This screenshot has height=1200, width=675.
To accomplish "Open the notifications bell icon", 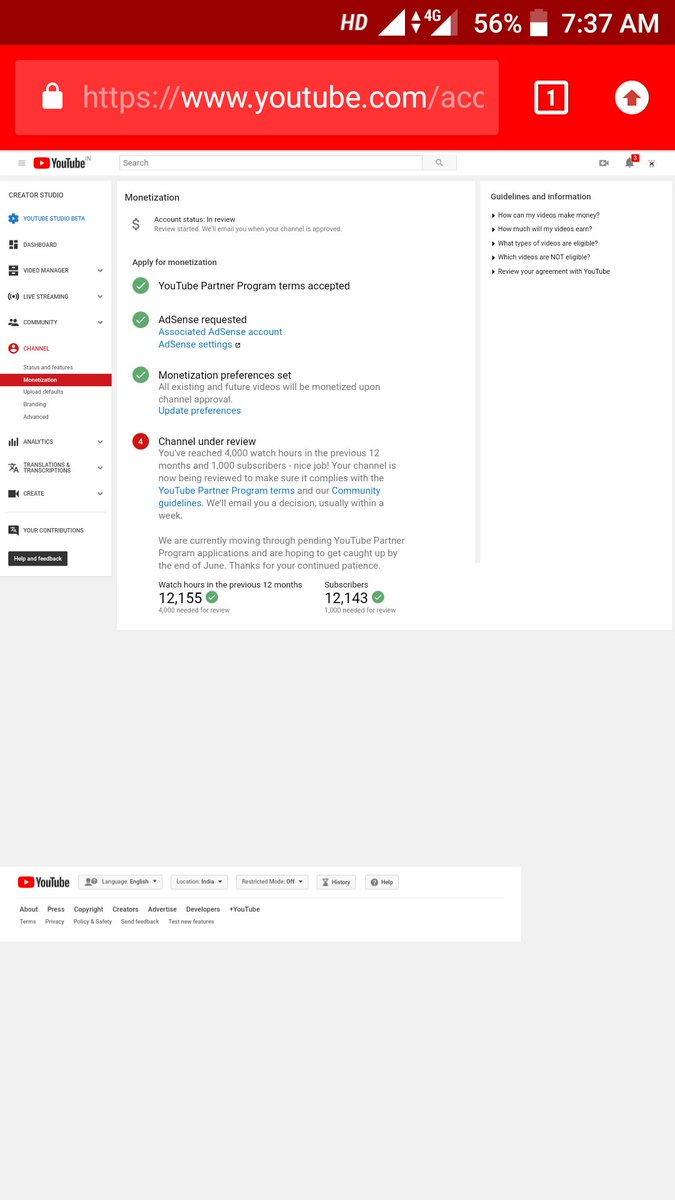I will (x=630, y=162).
